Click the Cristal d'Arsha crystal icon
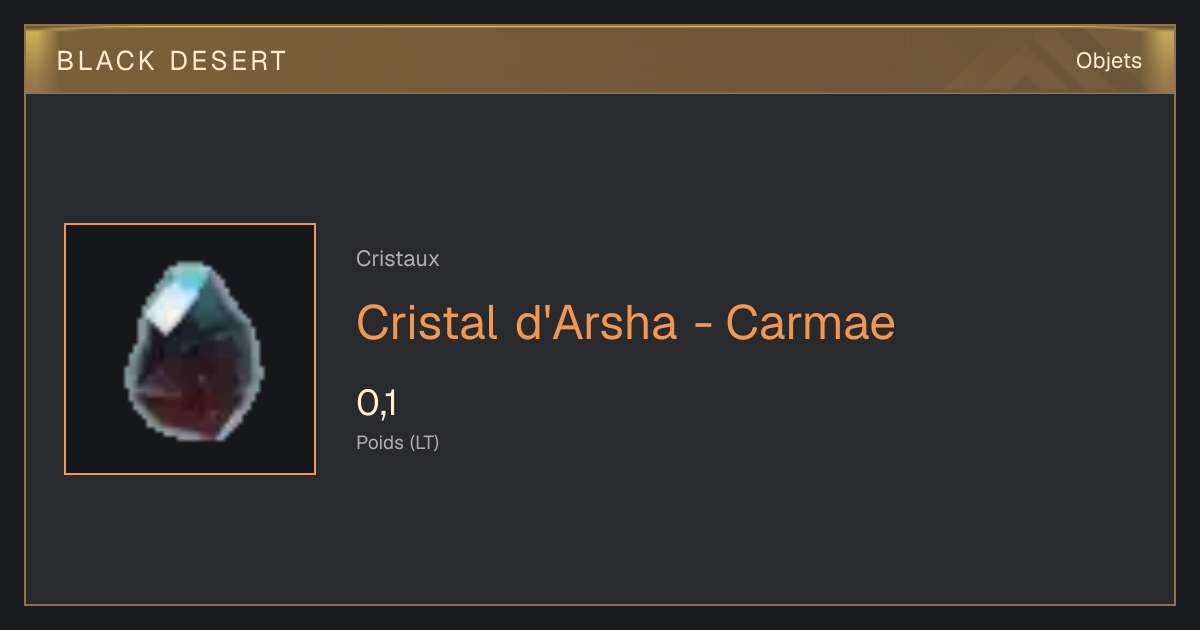 [195, 350]
